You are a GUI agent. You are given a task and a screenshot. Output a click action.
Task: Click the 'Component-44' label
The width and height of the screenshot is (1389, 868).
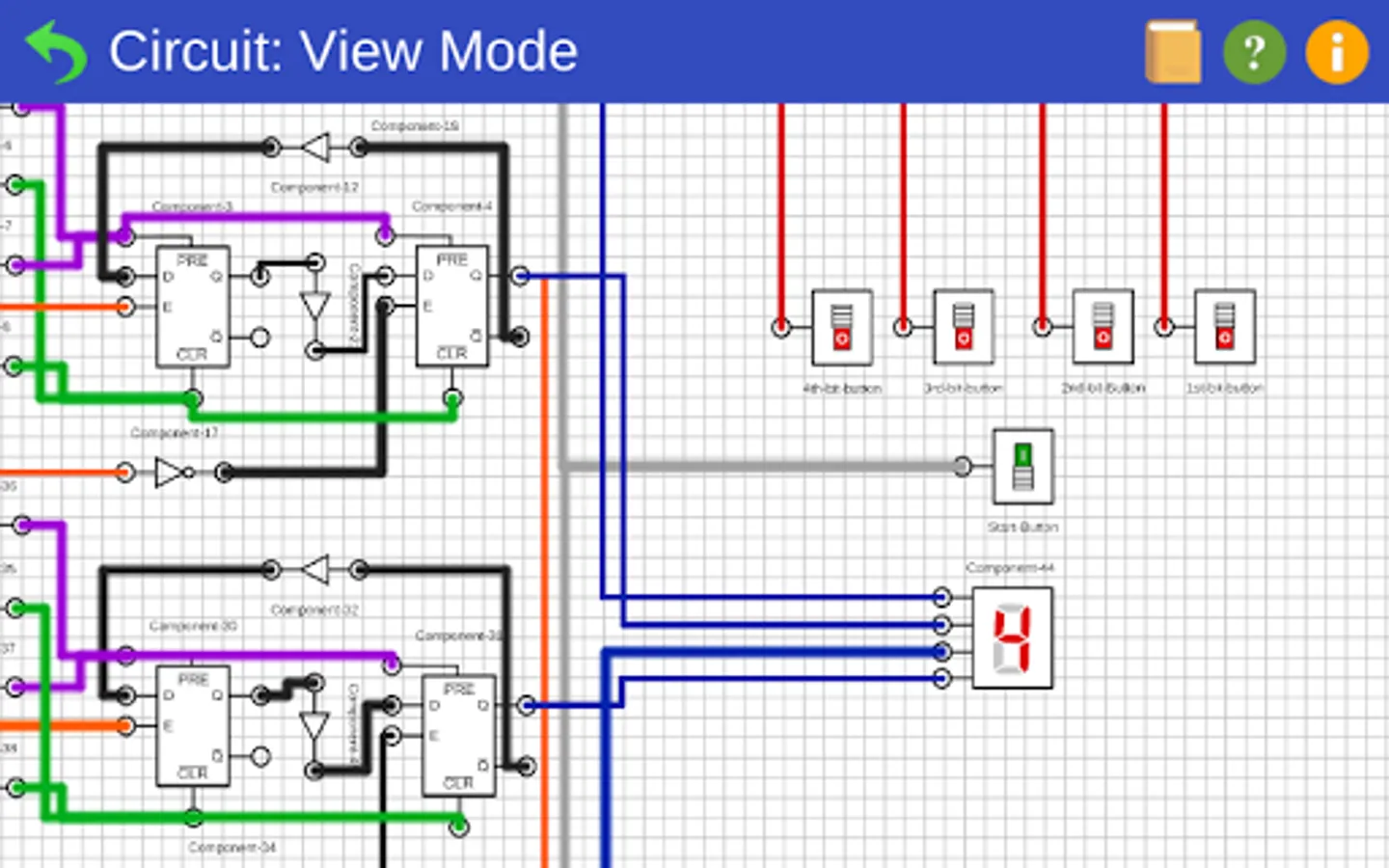point(1010,568)
